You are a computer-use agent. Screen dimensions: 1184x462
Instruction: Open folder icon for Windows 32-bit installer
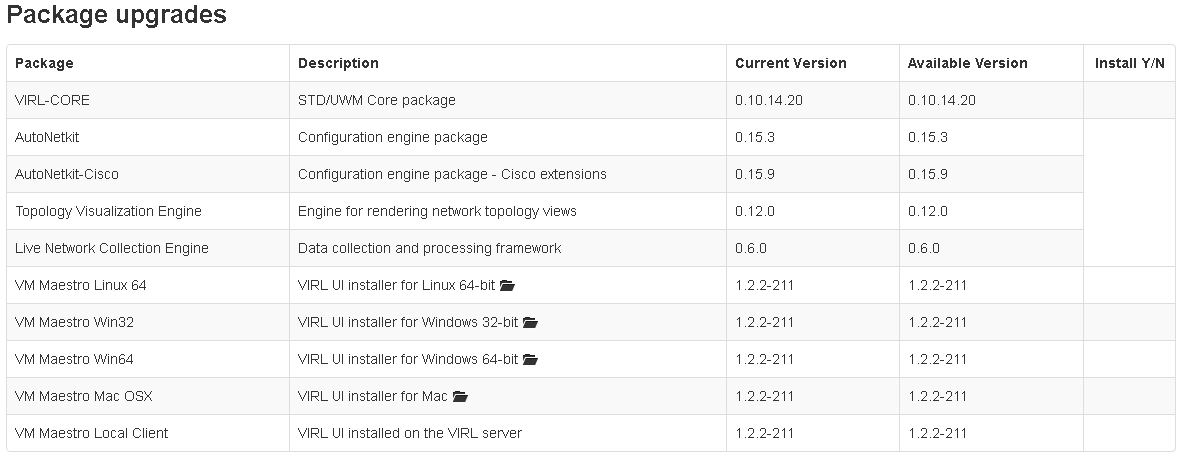point(530,322)
